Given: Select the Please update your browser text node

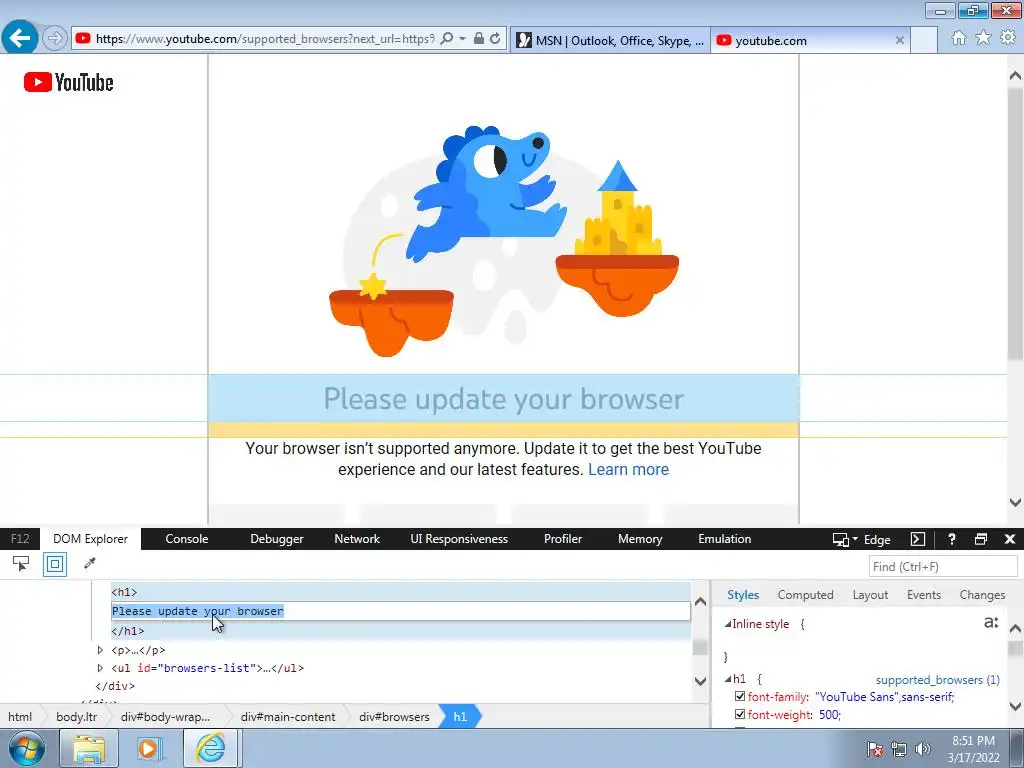Looking at the screenshot, I should pos(400,611).
